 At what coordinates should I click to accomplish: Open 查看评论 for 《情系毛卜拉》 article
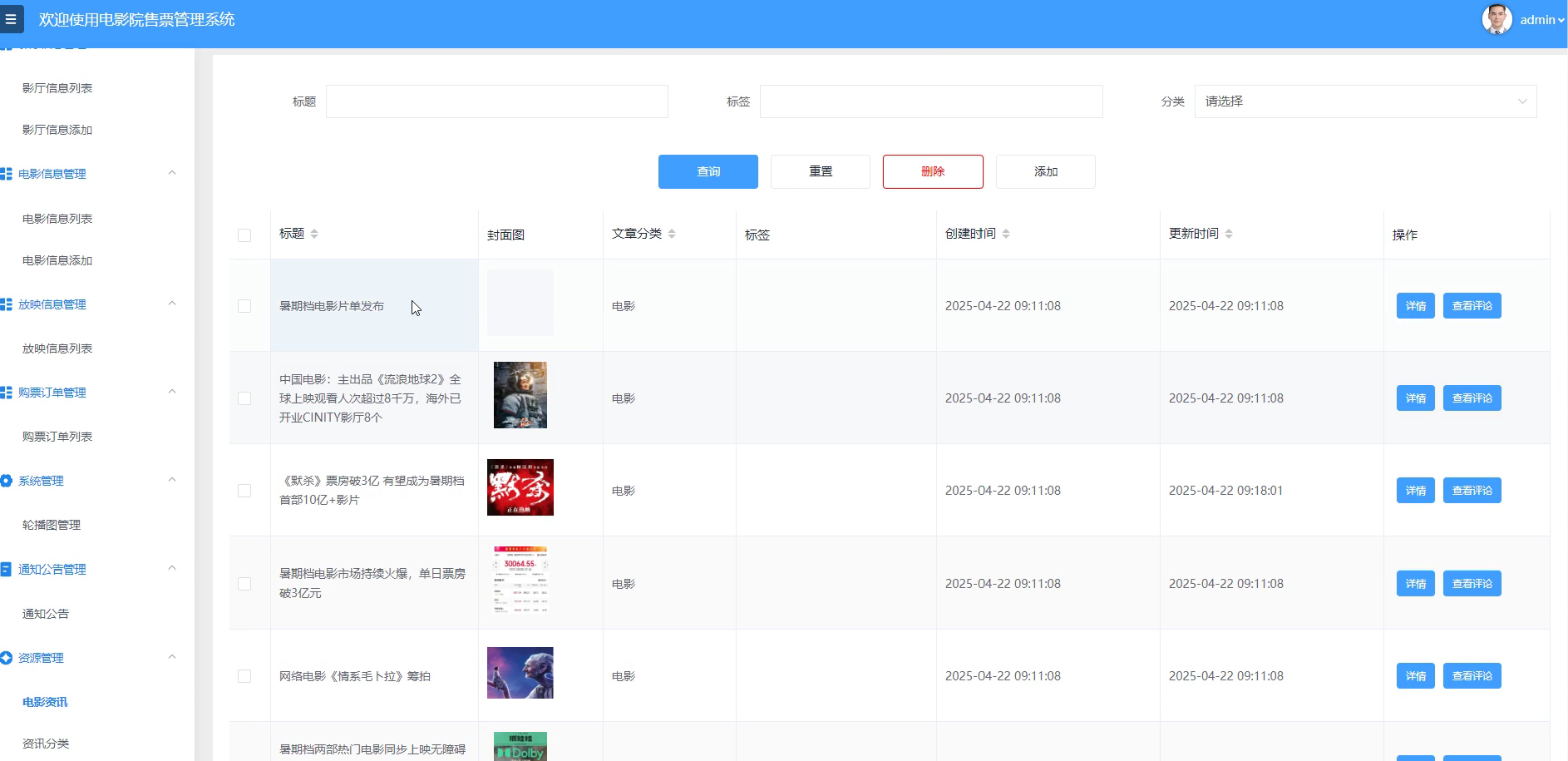[1472, 676]
